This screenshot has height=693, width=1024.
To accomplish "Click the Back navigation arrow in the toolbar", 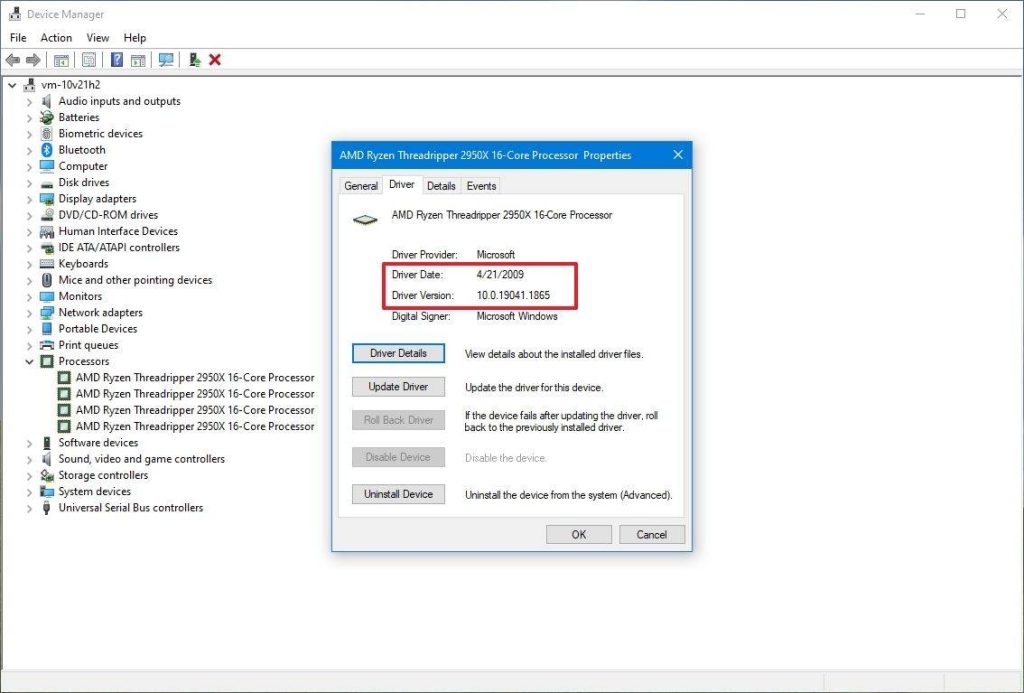I will coord(12,60).
